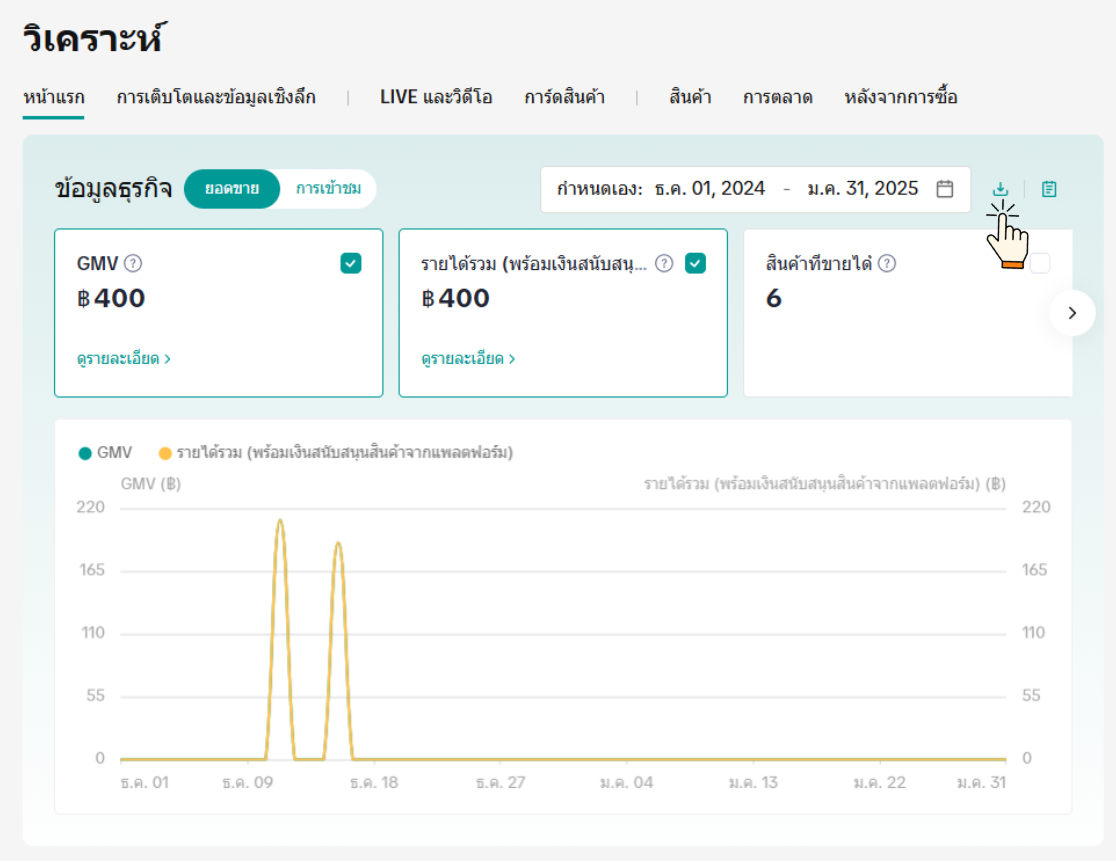Click the teal GMV legend dot

(85, 453)
